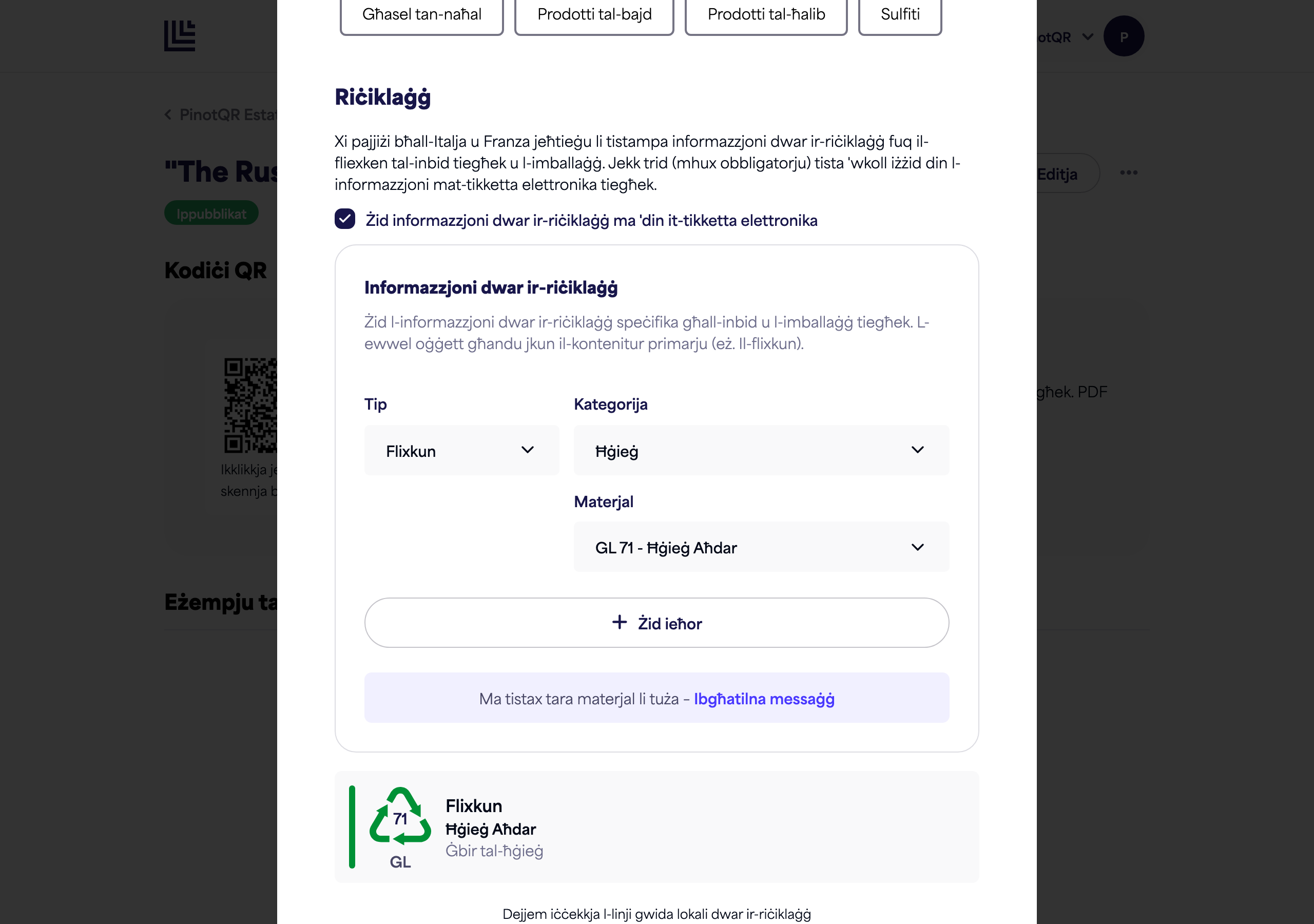
Task: Click the Ippubblikat status badge
Action: click(211, 214)
